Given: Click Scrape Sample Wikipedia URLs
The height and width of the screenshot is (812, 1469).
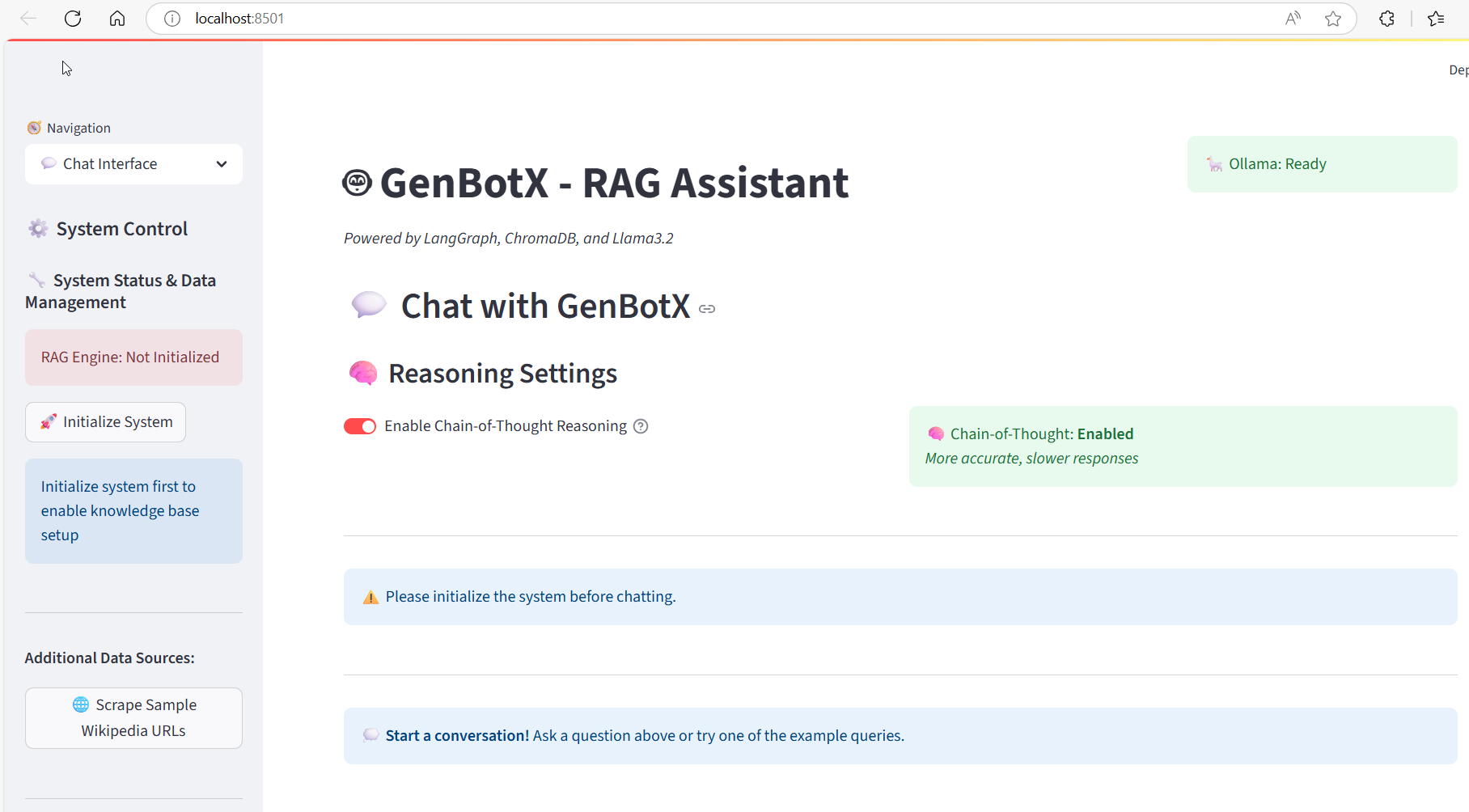Looking at the screenshot, I should 133,717.
